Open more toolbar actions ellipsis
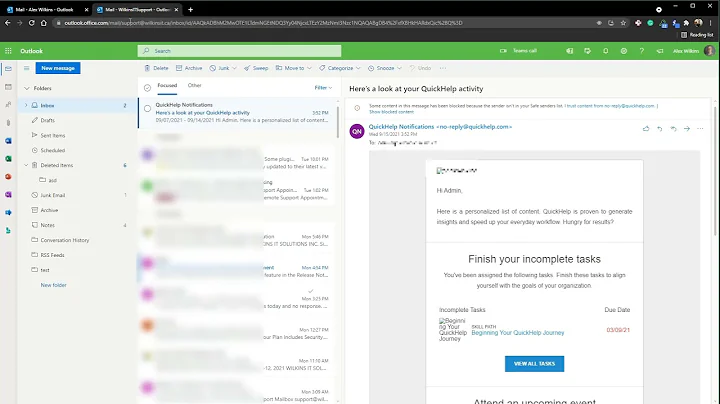 tap(443, 68)
